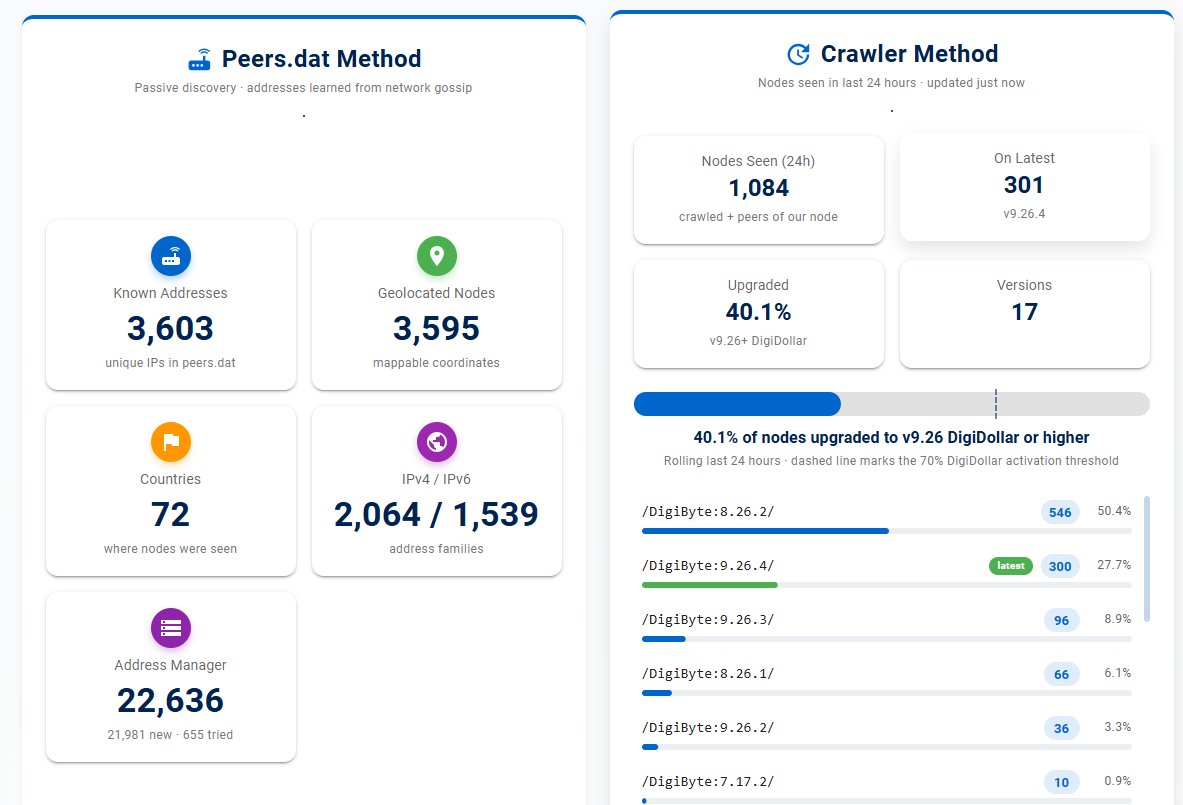Screen dimensions: 1183x805
Task: Click the green 9.26.4 share bar
Action: tap(709, 585)
